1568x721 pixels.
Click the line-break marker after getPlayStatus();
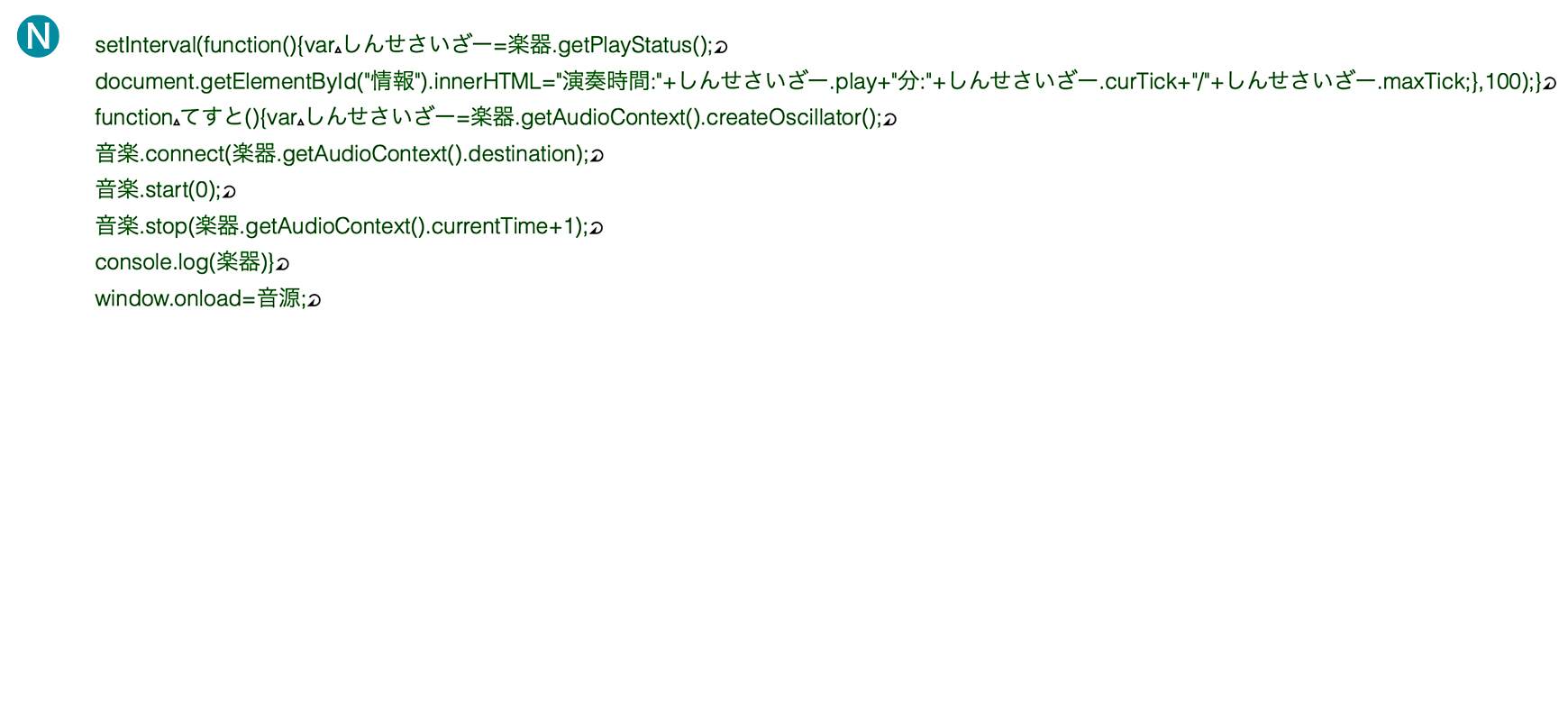[721, 47]
